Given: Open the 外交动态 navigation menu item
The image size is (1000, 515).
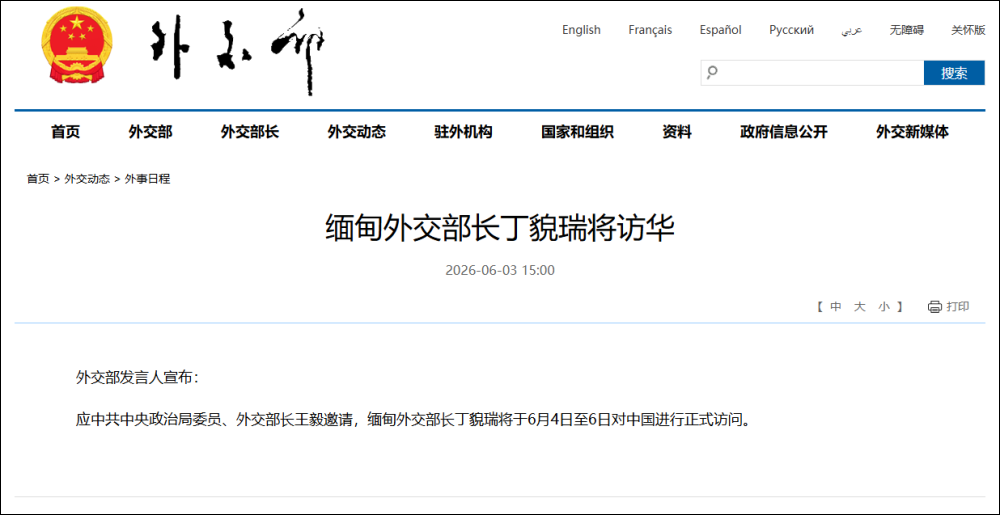Looking at the screenshot, I should 357,132.
